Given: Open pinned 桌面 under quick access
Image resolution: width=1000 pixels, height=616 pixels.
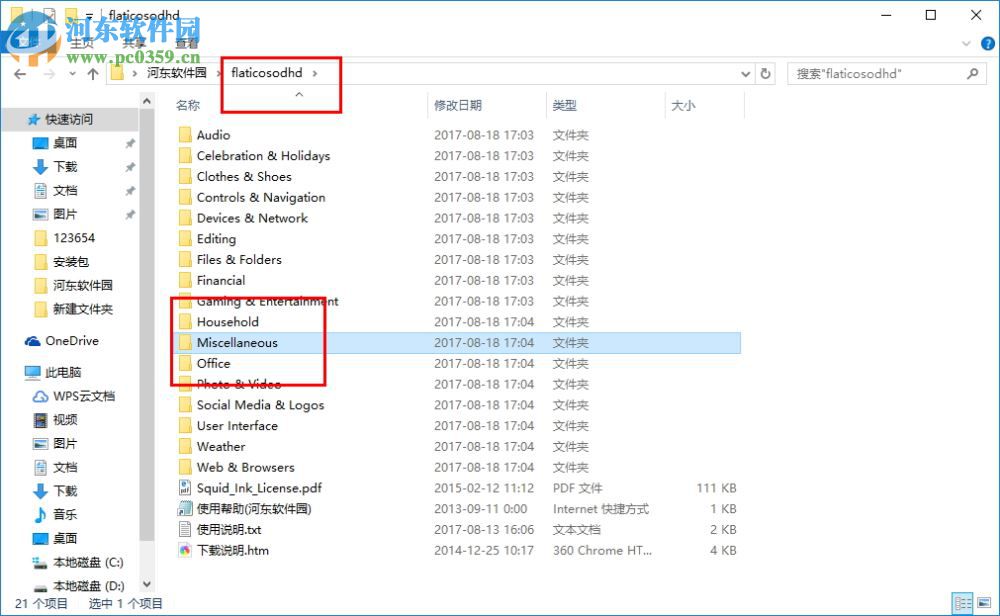Looking at the screenshot, I should [55, 143].
